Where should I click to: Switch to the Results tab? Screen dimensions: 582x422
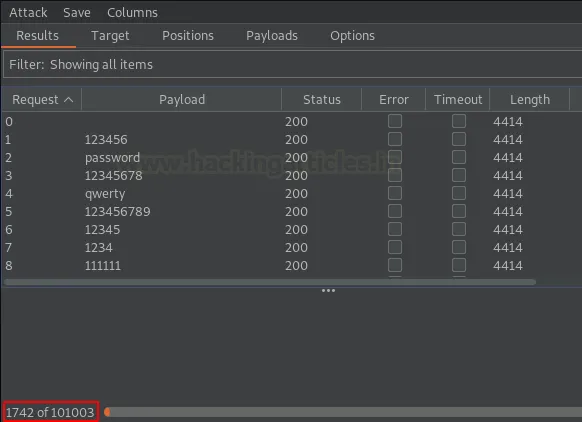(x=37, y=36)
